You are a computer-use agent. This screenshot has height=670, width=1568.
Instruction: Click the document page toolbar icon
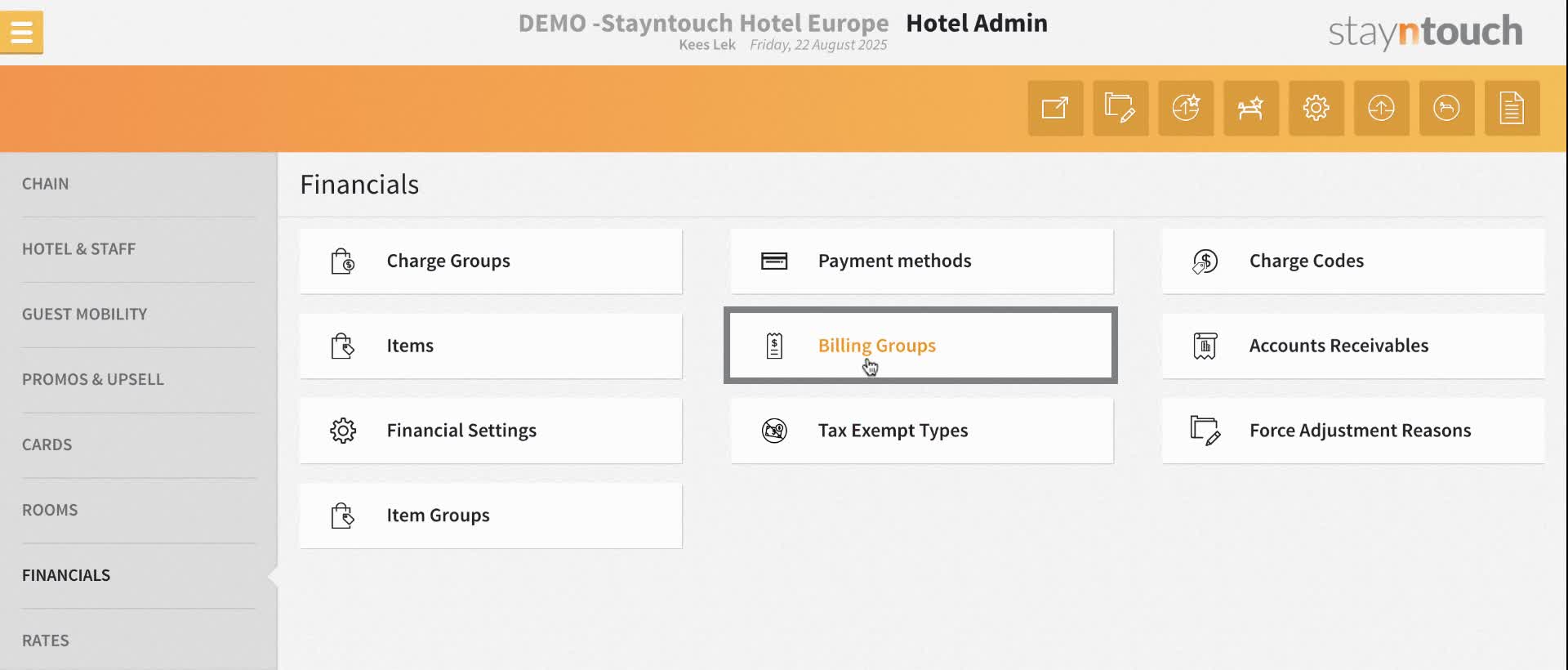pyautogui.click(x=1512, y=108)
